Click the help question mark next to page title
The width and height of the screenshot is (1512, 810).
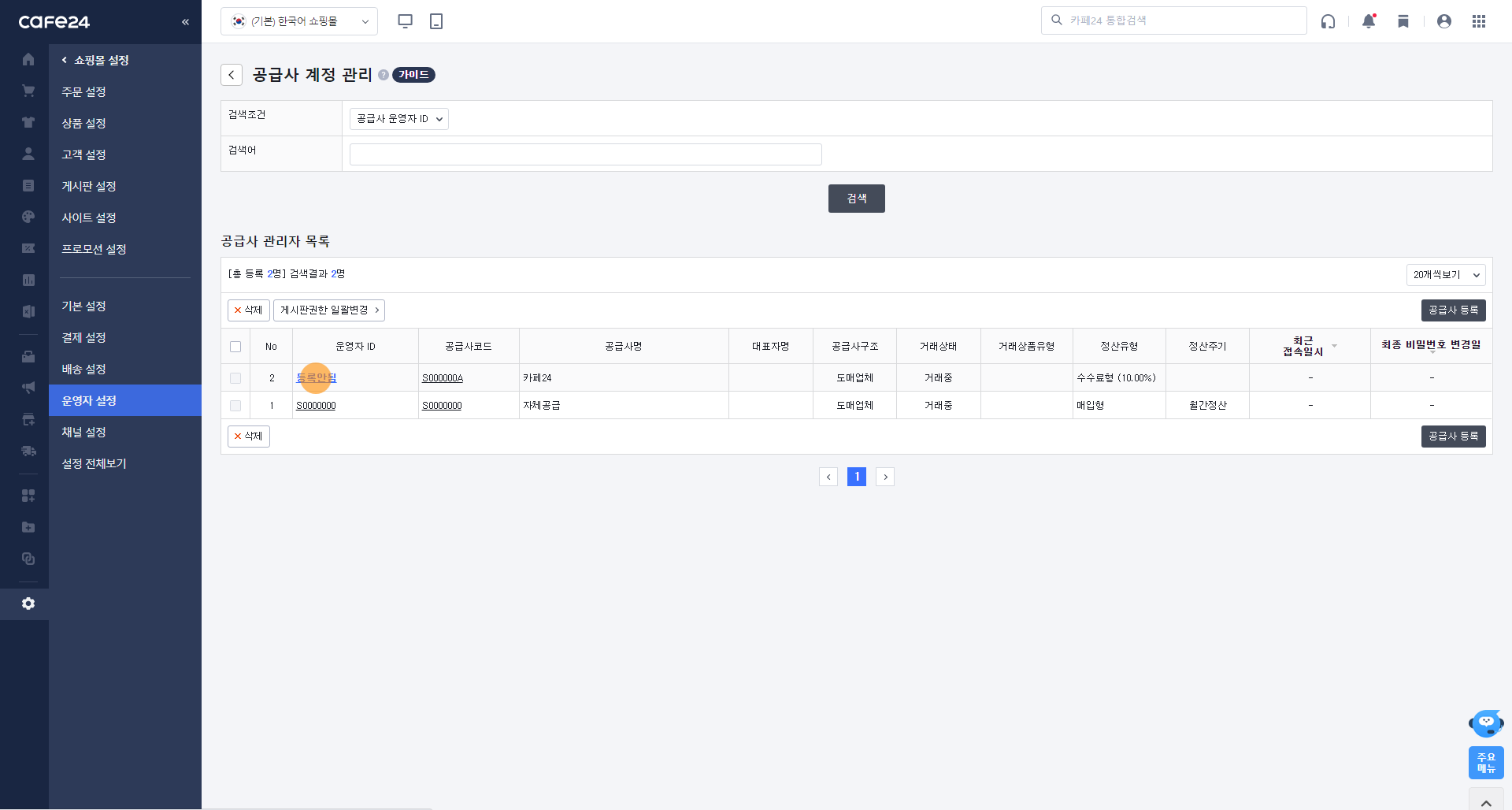(x=384, y=75)
